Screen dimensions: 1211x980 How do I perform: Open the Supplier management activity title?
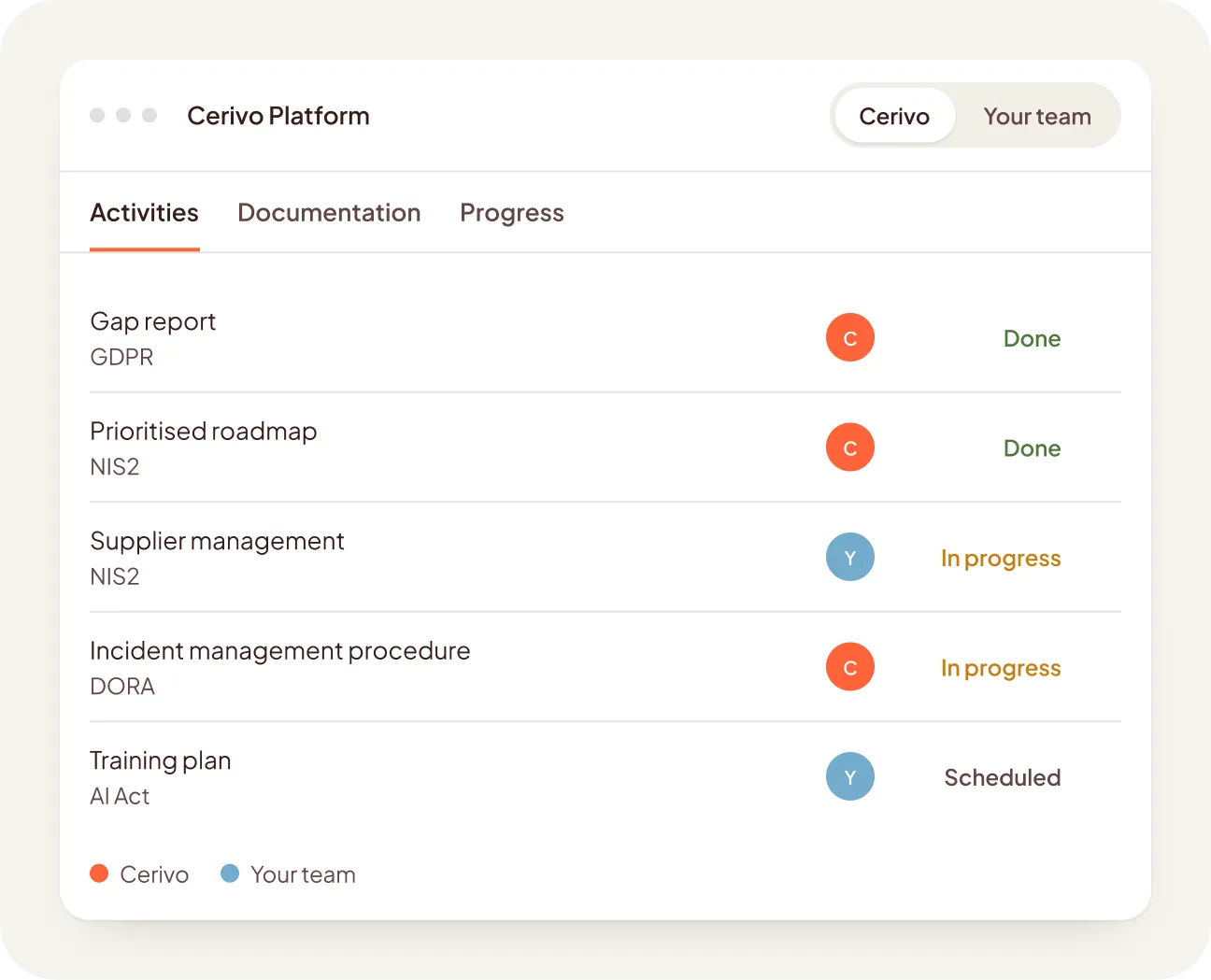pyautogui.click(x=217, y=541)
